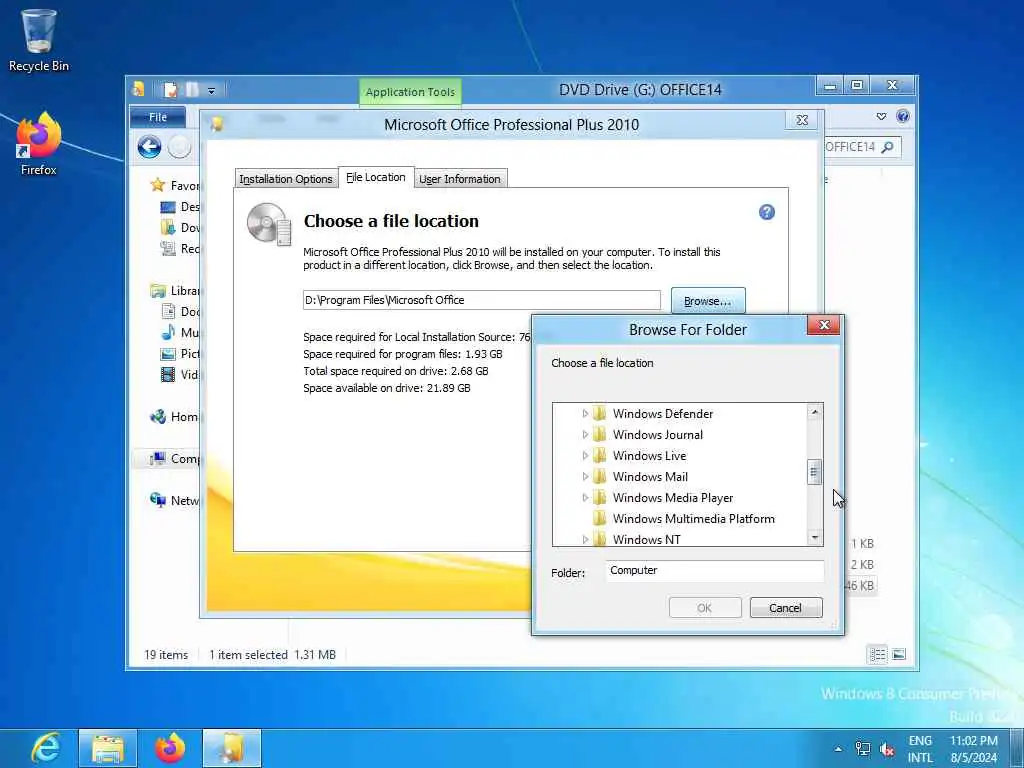Click Windows Media Player folder icon
Image resolution: width=1024 pixels, height=768 pixels.
click(599, 498)
